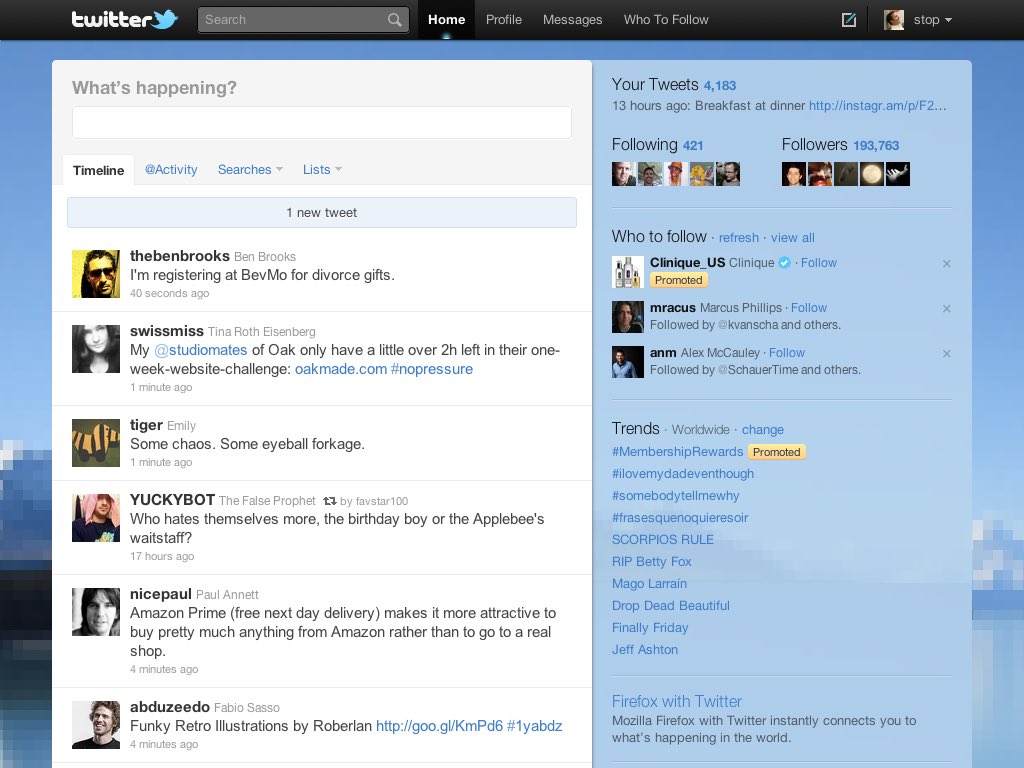Open YUCKYBOT avatar
Image resolution: width=1024 pixels, height=768 pixels.
[x=96, y=519]
